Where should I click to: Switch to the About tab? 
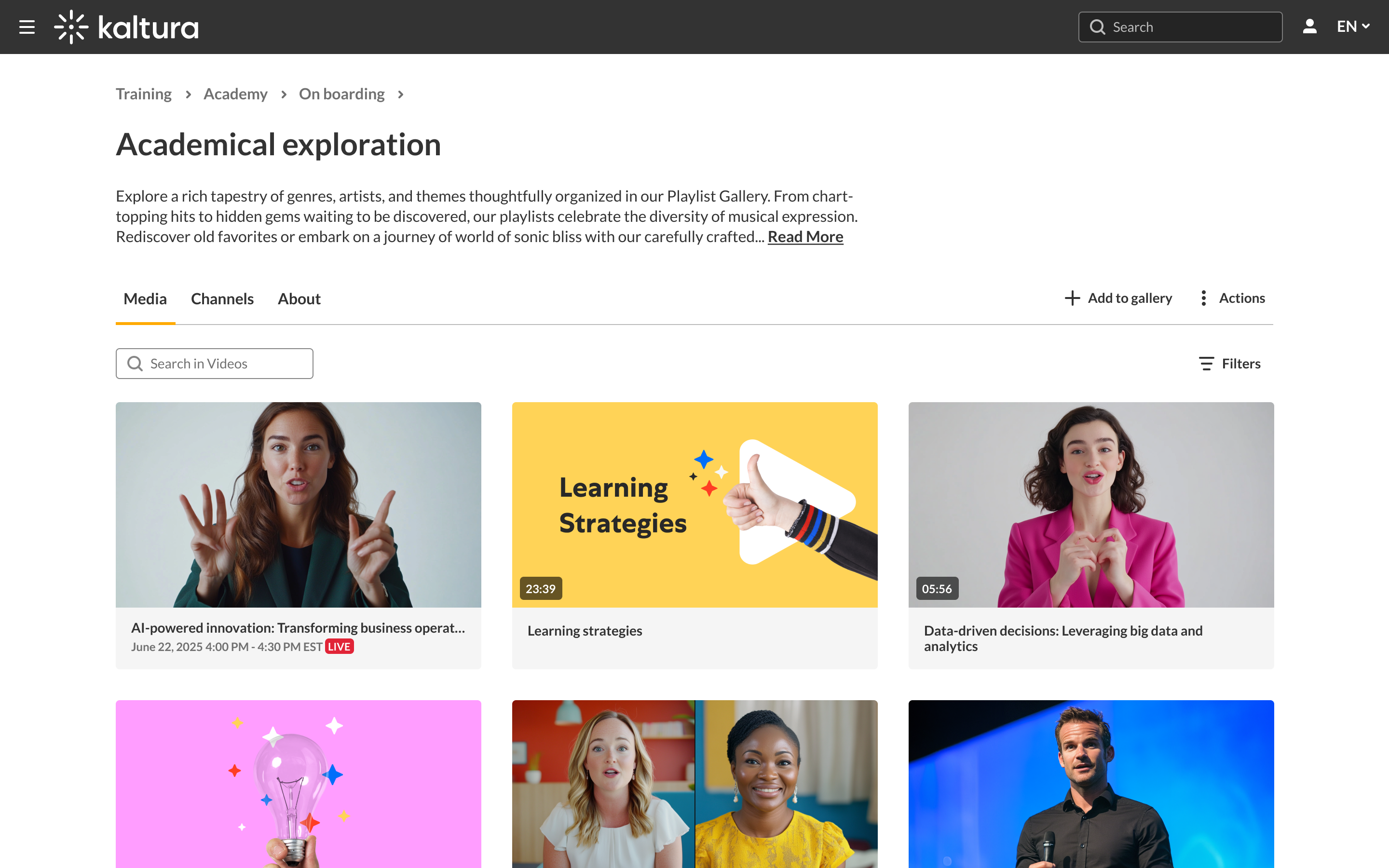point(299,298)
